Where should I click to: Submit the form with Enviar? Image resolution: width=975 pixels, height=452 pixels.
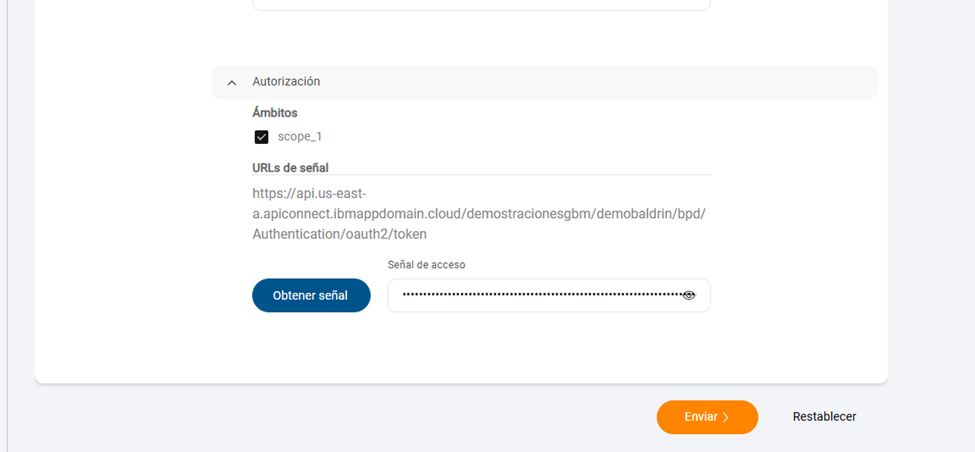(707, 417)
